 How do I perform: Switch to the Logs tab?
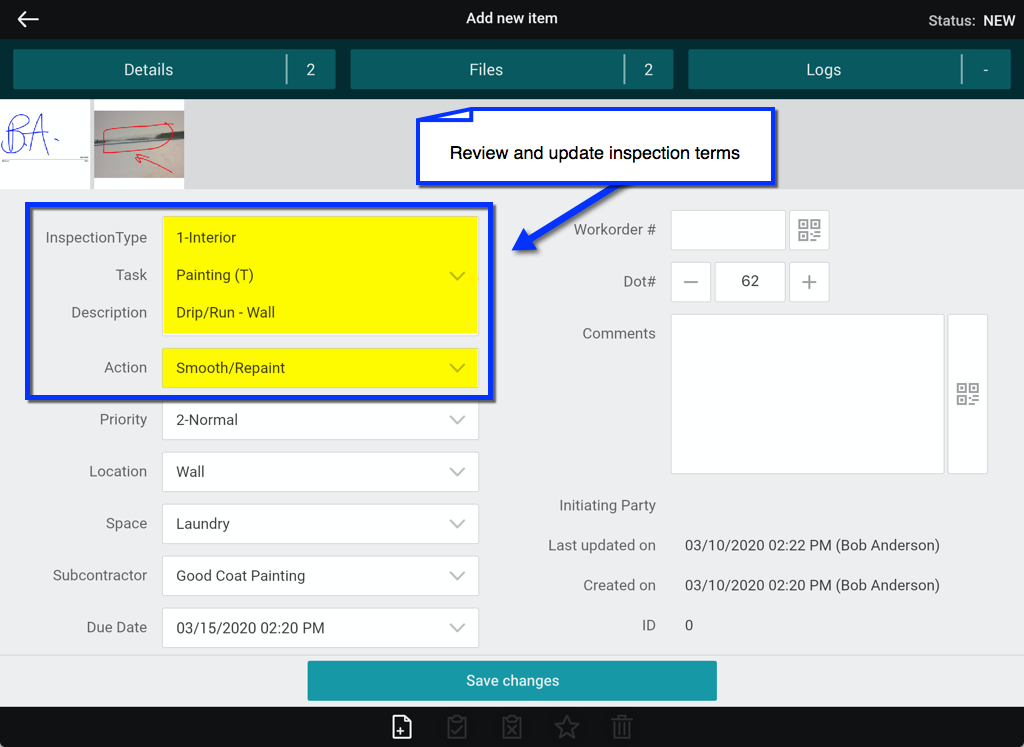point(824,70)
